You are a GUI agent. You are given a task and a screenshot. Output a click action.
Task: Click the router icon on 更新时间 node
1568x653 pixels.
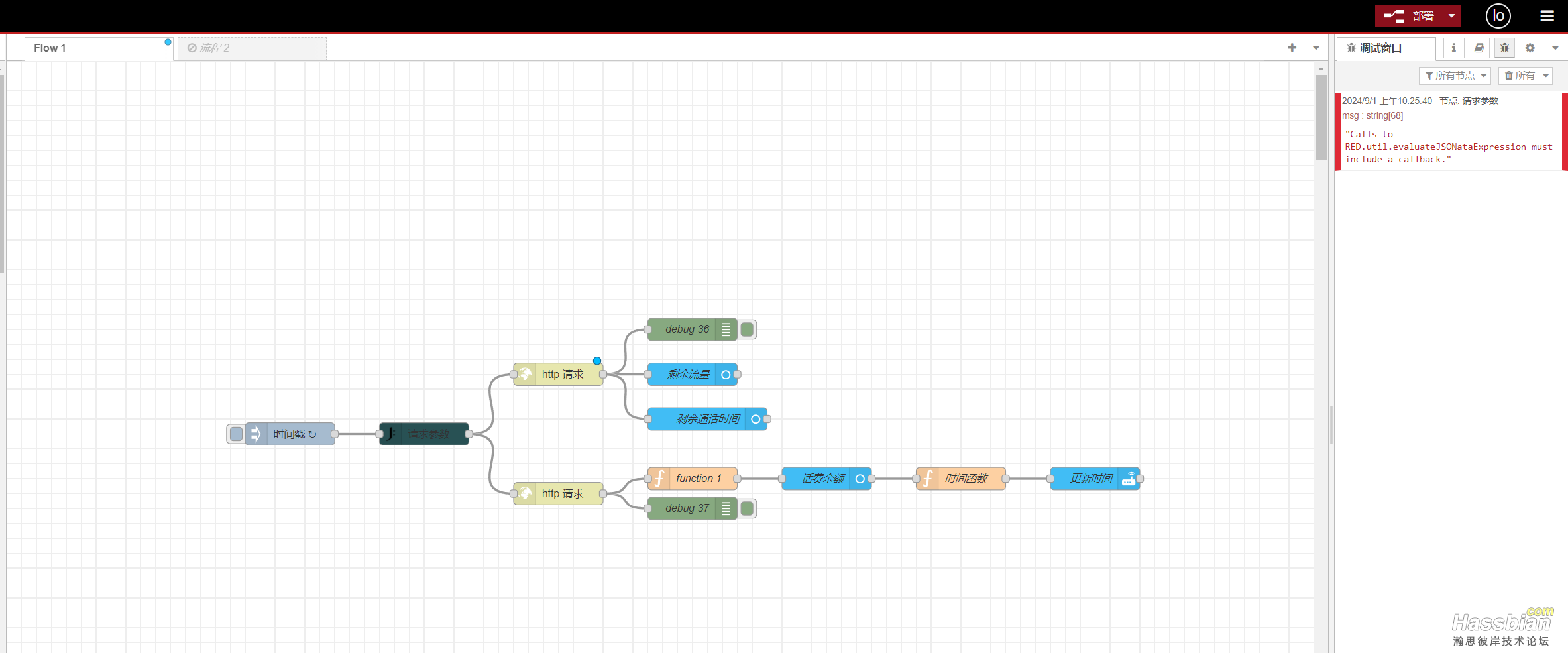point(1129,479)
